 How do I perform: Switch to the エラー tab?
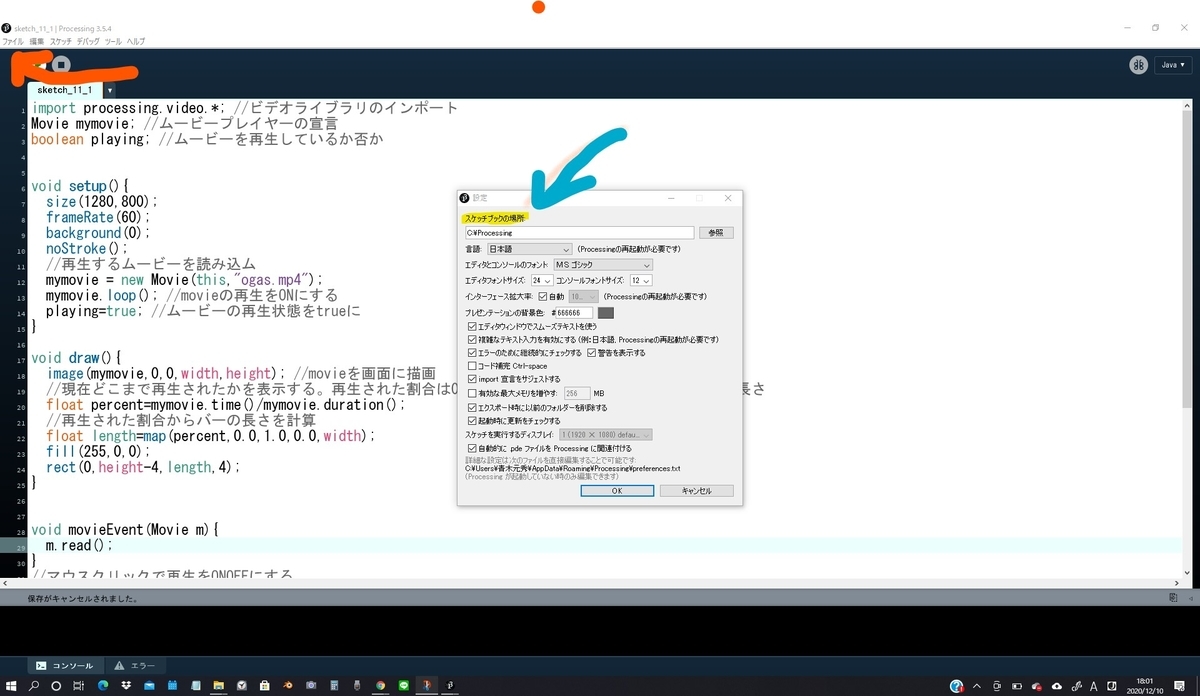coord(136,665)
